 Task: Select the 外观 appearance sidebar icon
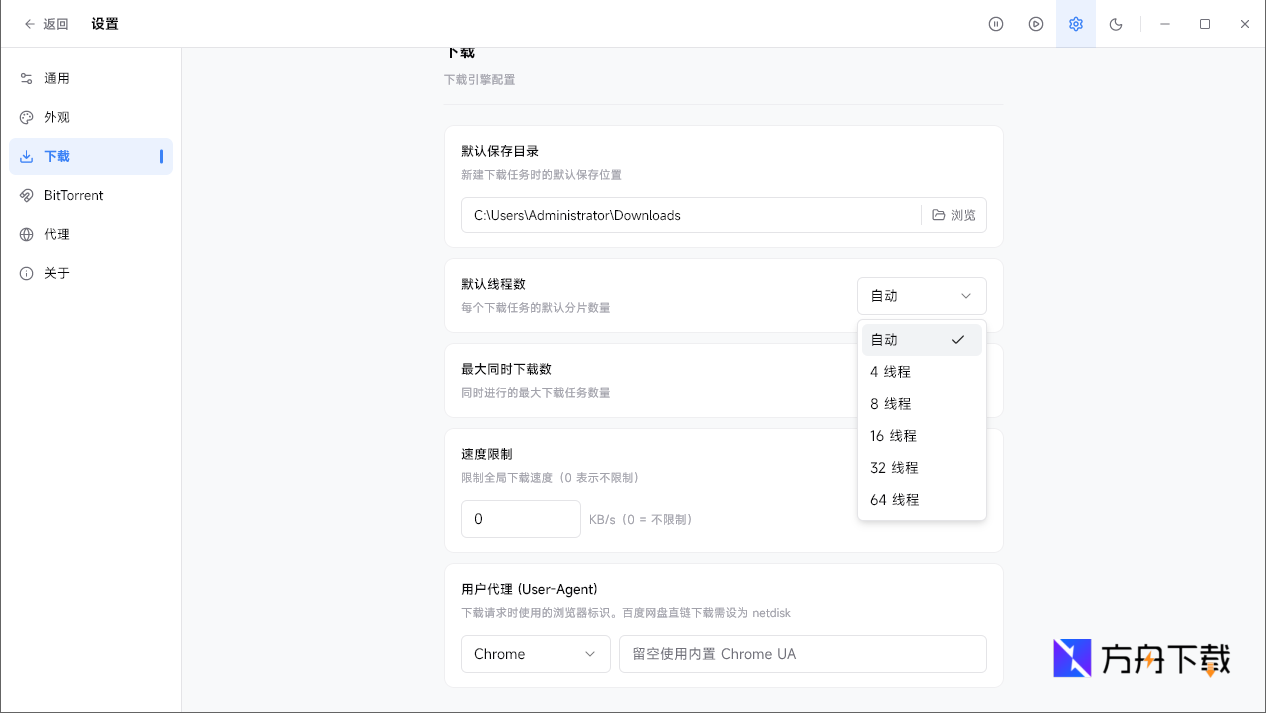tap(24, 117)
